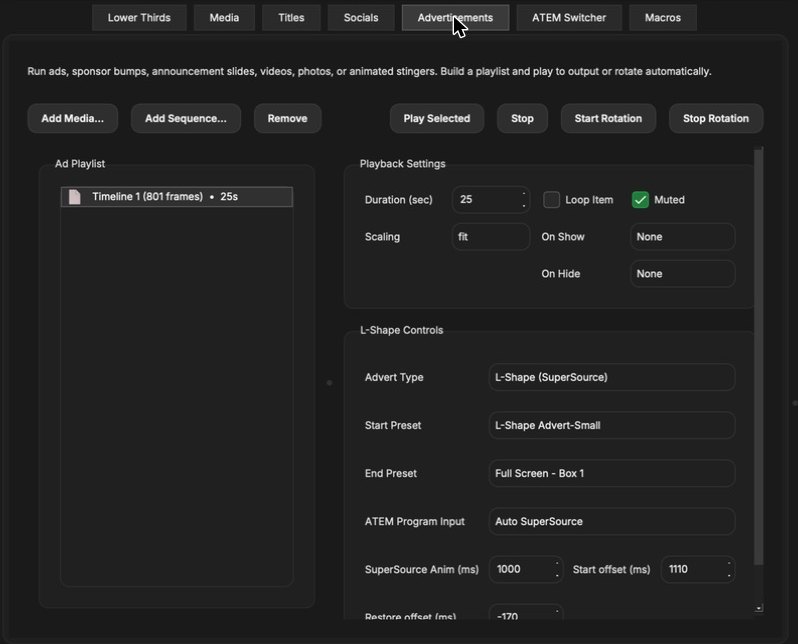The height and width of the screenshot is (644, 798).
Task: Click the splitter handle beside Ad Playlist
Action: click(329, 382)
